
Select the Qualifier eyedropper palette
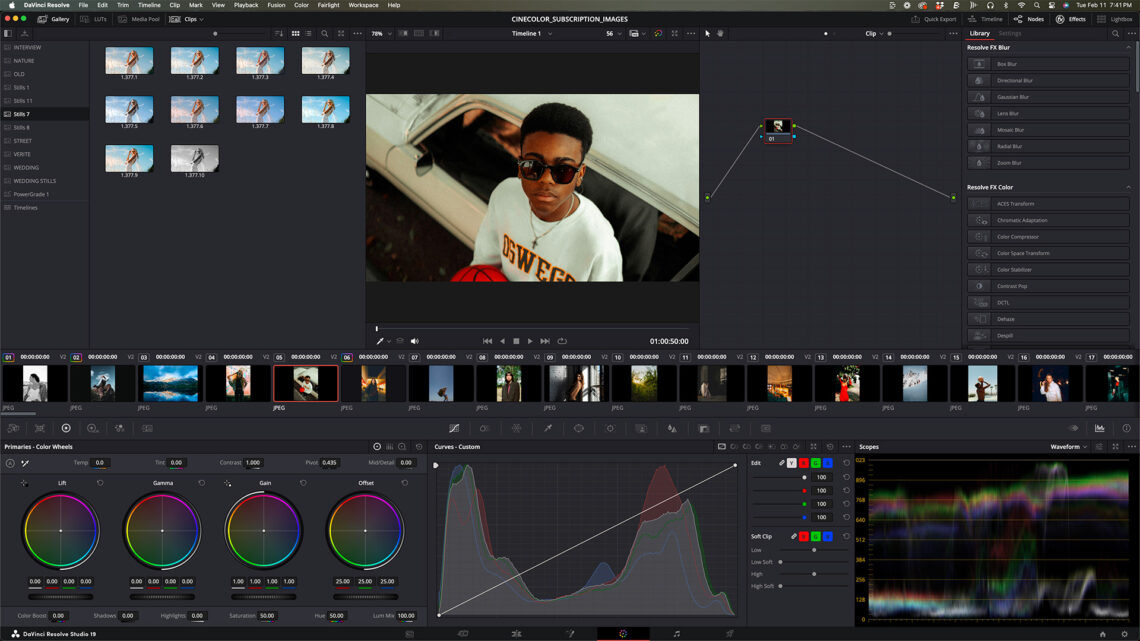pyautogui.click(x=547, y=428)
